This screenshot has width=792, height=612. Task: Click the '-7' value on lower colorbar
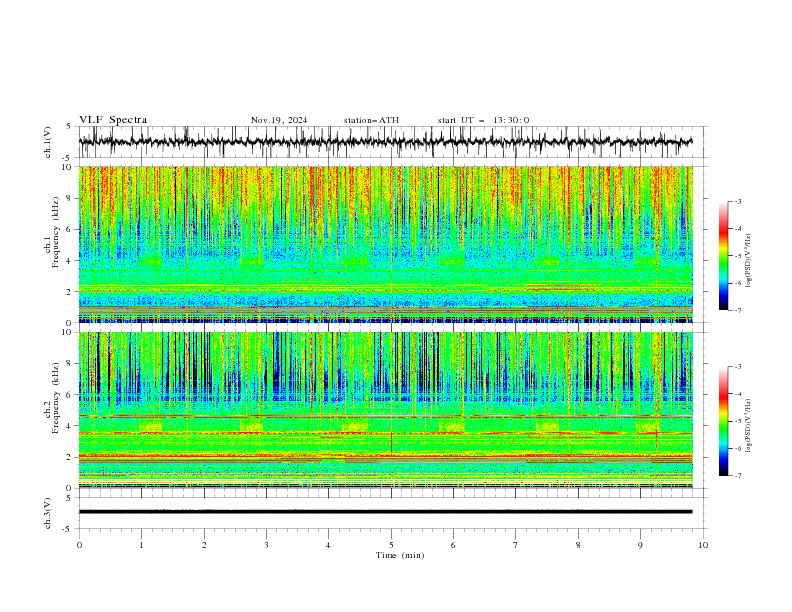point(738,476)
